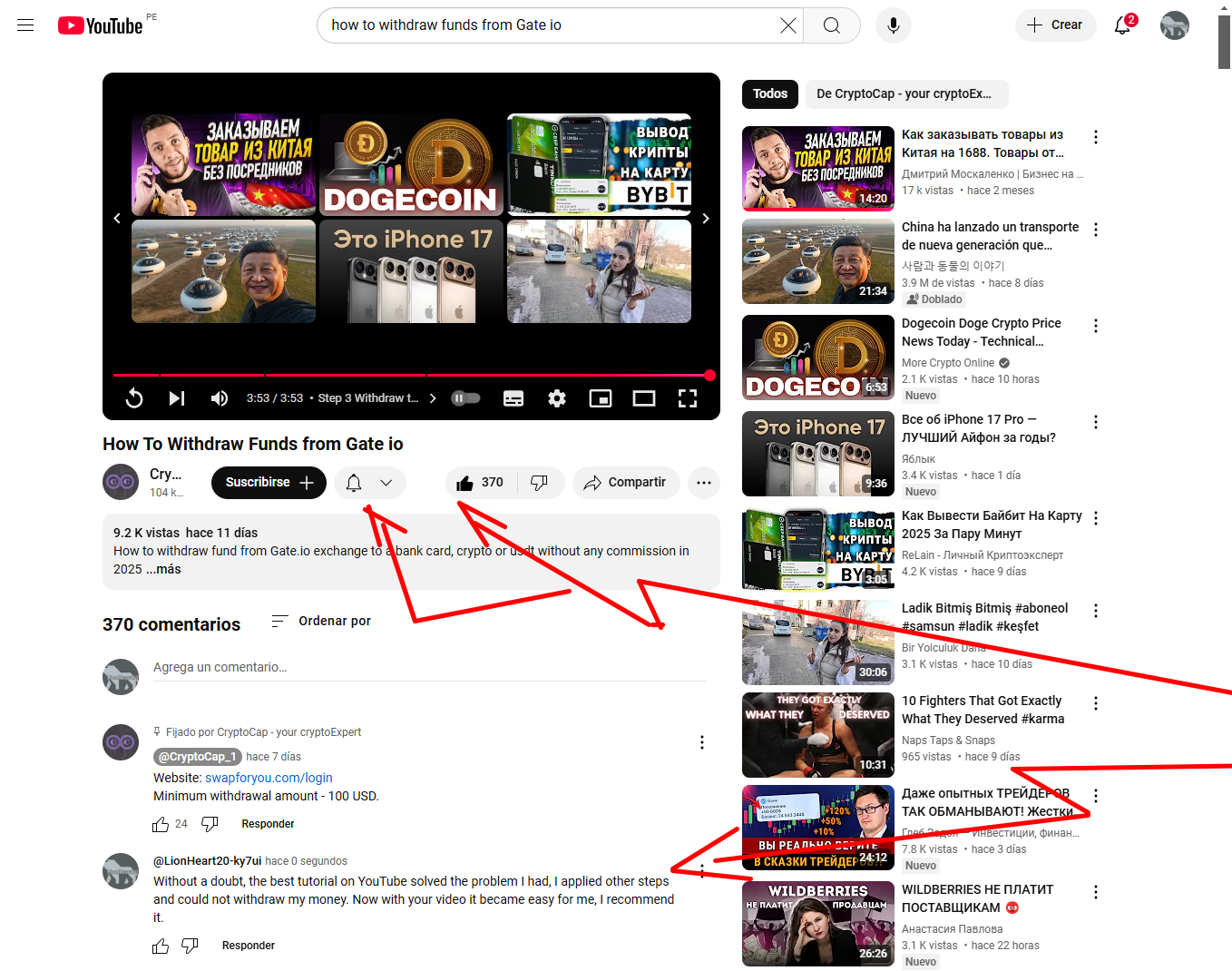Subscribe with the Suscribirse button
1232x971 pixels.
269,482
